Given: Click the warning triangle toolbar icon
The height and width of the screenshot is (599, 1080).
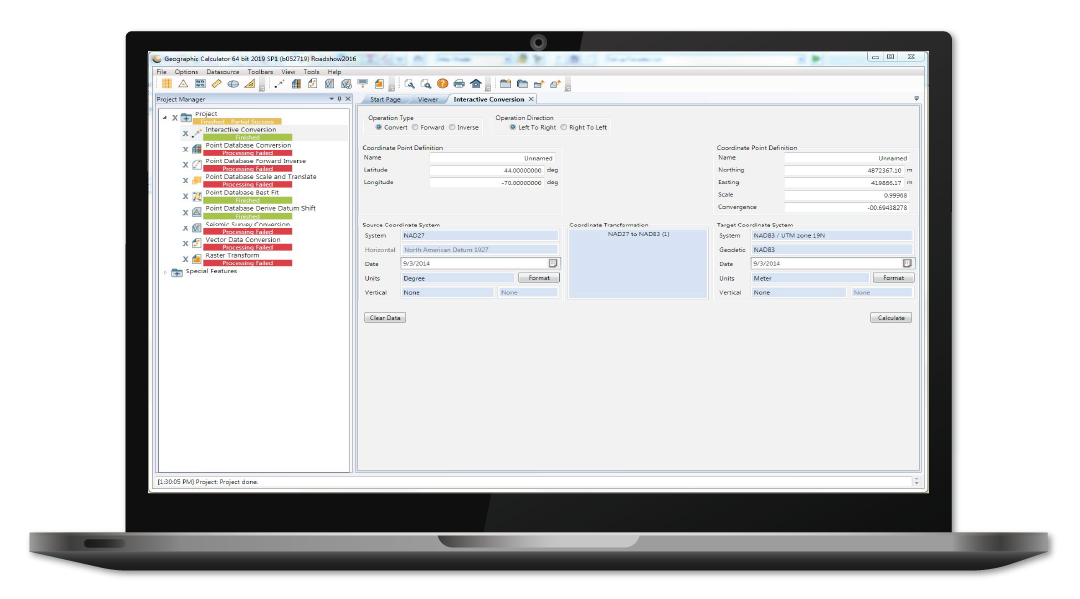Looking at the screenshot, I should click(183, 84).
